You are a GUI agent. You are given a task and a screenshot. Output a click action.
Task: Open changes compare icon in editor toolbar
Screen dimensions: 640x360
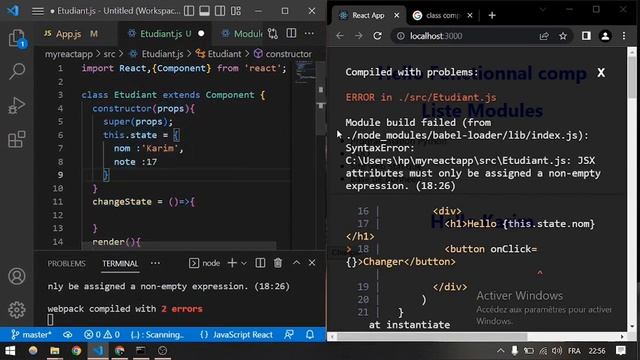coord(273,34)
